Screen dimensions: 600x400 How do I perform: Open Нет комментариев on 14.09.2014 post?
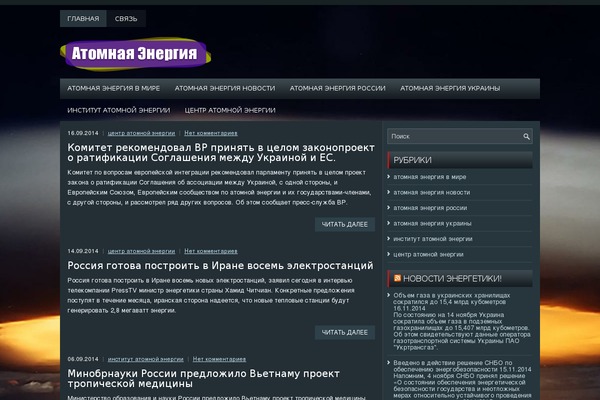[211, 251]
